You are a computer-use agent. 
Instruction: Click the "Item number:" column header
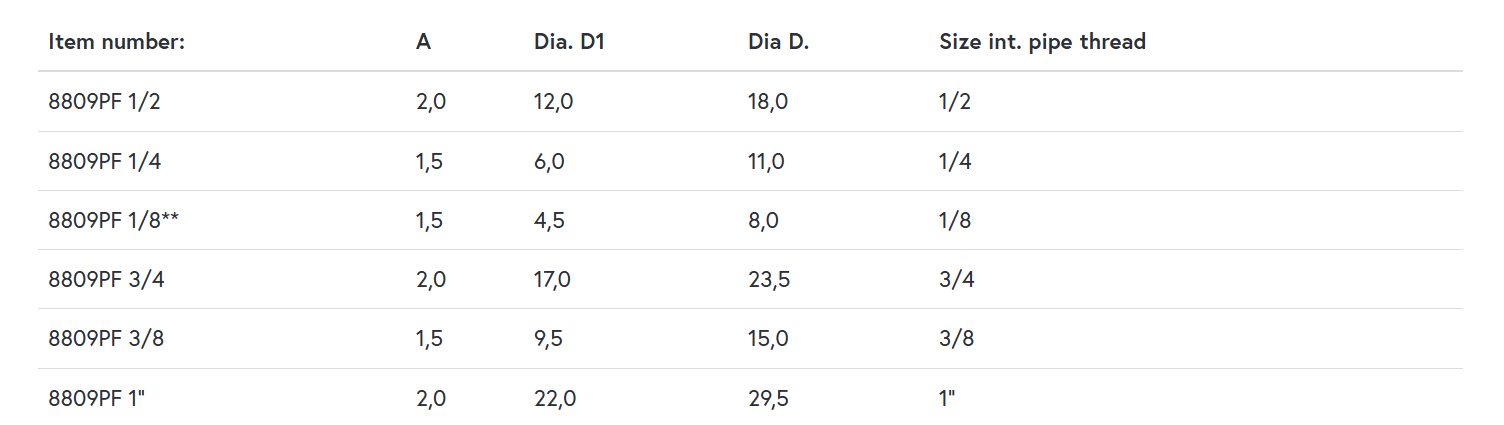tap(117, 42)
